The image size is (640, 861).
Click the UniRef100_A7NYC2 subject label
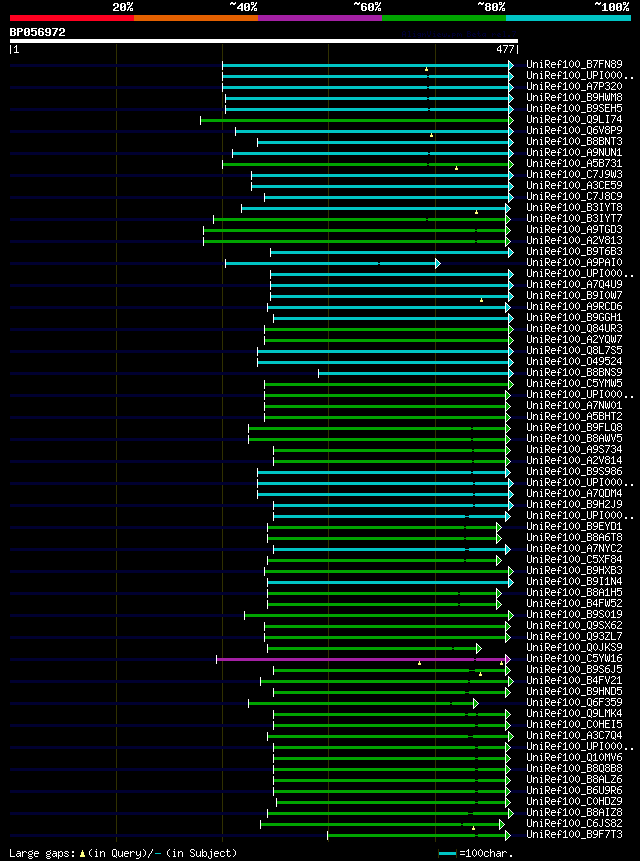pyautogui.click(x=574, y=549)
